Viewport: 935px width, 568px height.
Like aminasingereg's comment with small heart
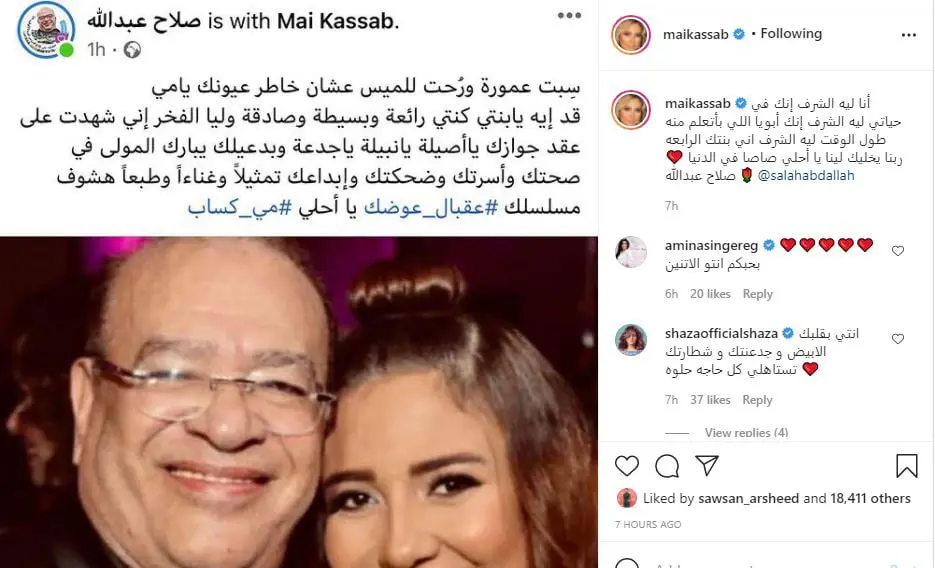tap(897, 251)
